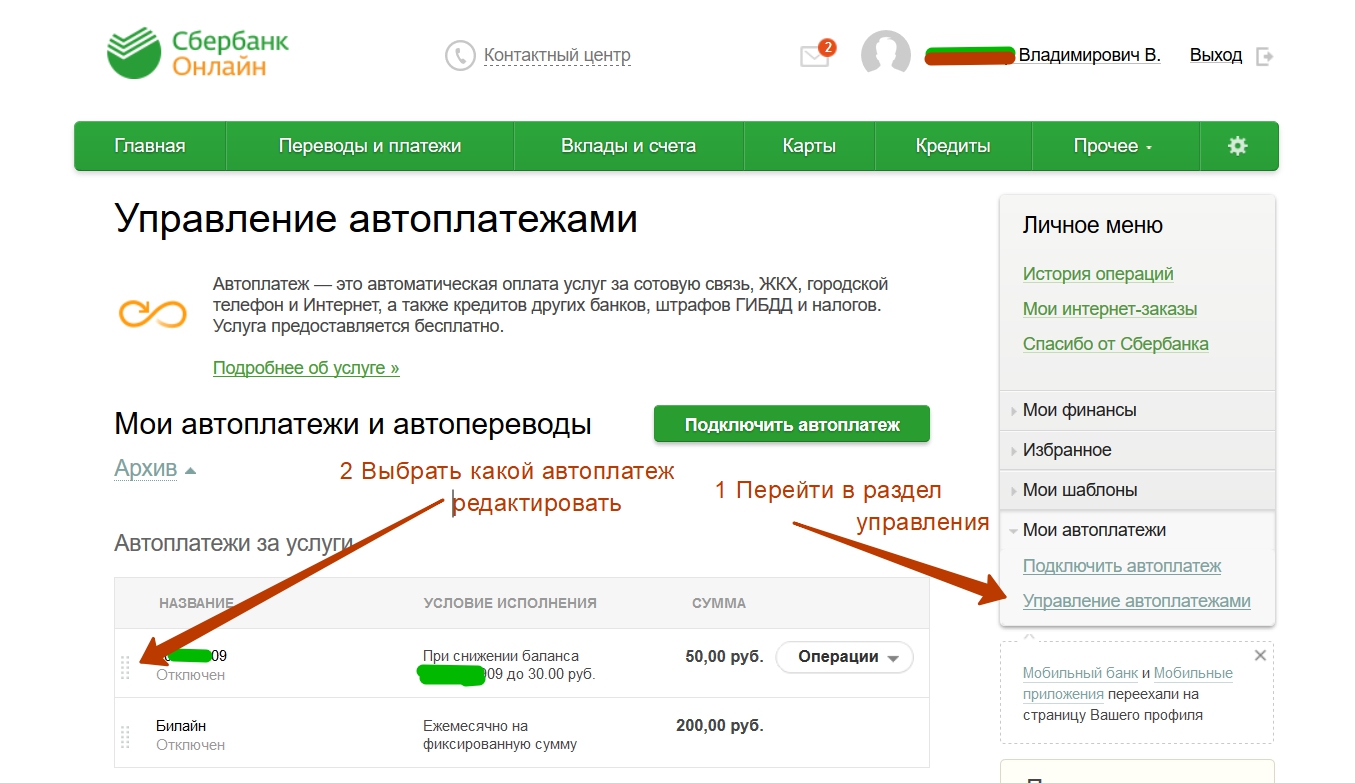Image resolution: width=1355 pixels, height=783 pixels.
Task: Click the Sberbank Online logo
Action: click(x=197, y=54)
